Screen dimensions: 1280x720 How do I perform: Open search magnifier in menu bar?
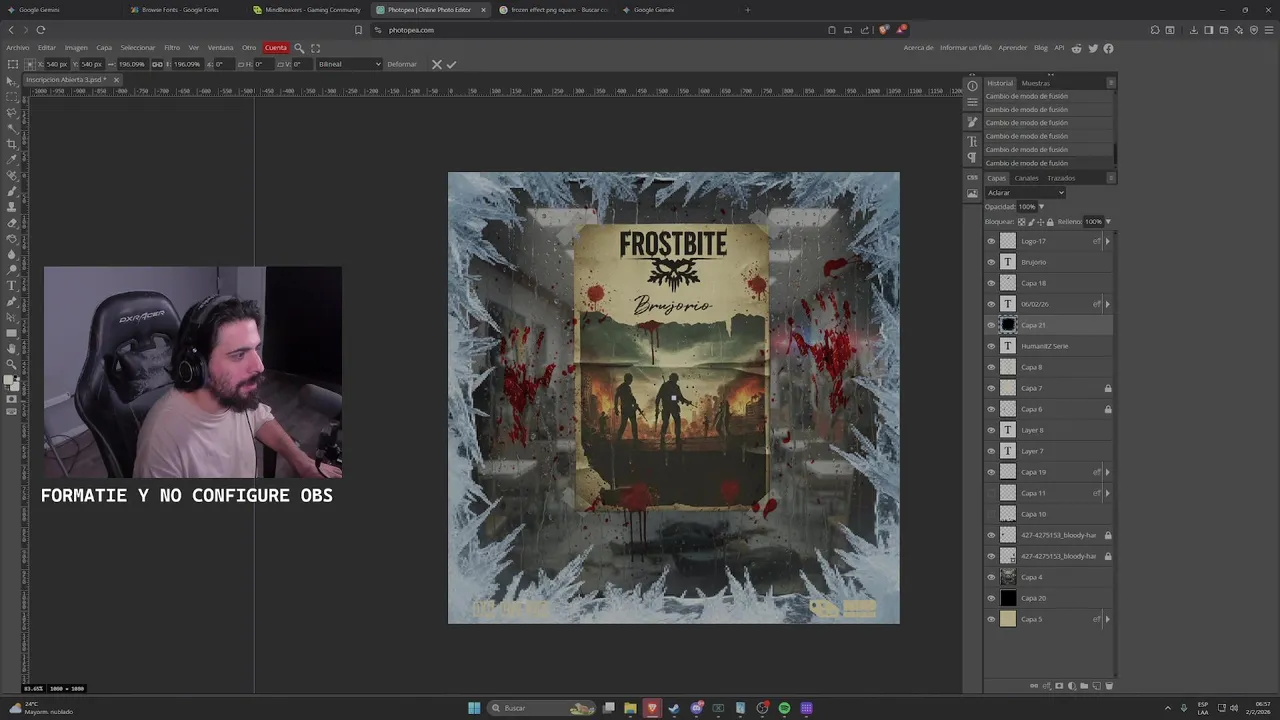coord(299,48)
